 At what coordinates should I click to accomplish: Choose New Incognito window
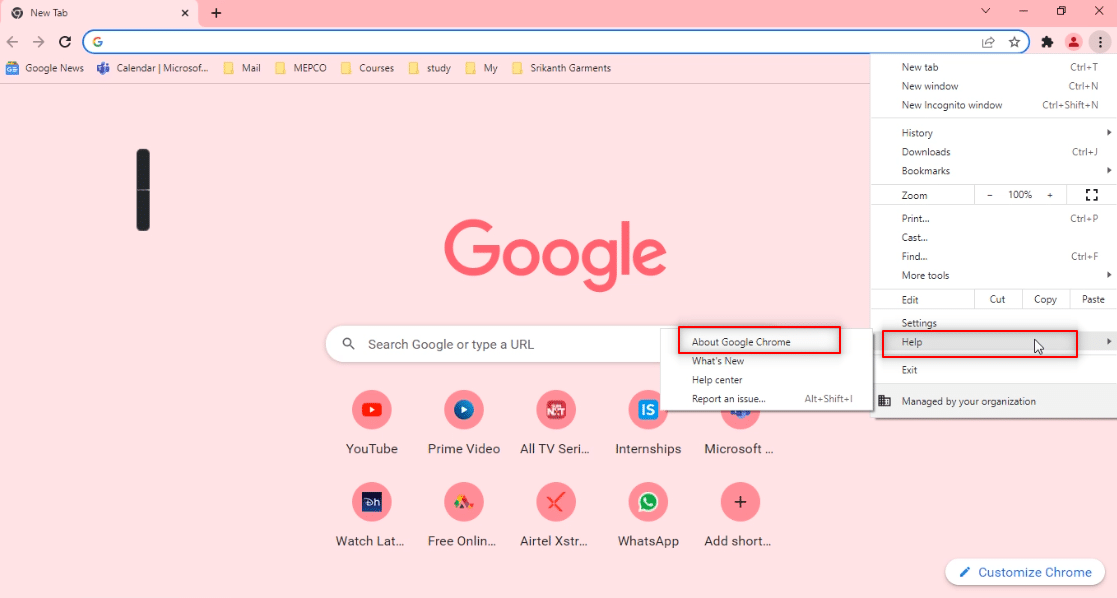994,105
